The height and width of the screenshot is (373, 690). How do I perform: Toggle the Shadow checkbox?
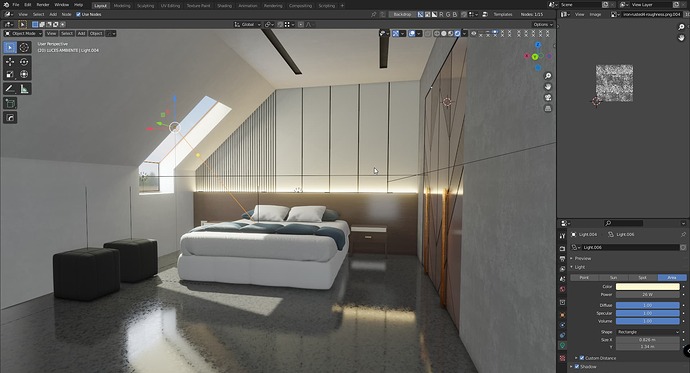[577, 366]
